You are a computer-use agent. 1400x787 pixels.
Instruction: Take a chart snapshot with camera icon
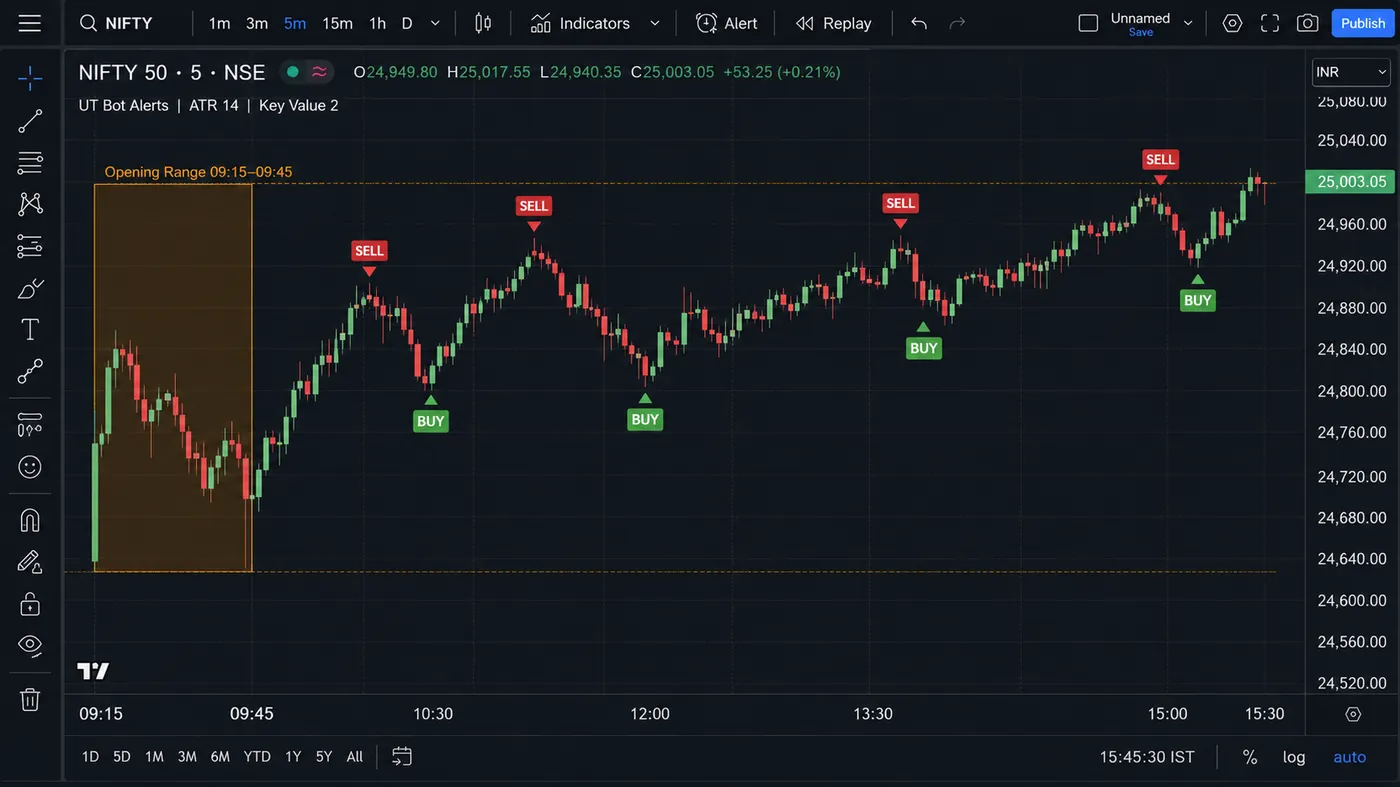click(x=1308, y=23)
